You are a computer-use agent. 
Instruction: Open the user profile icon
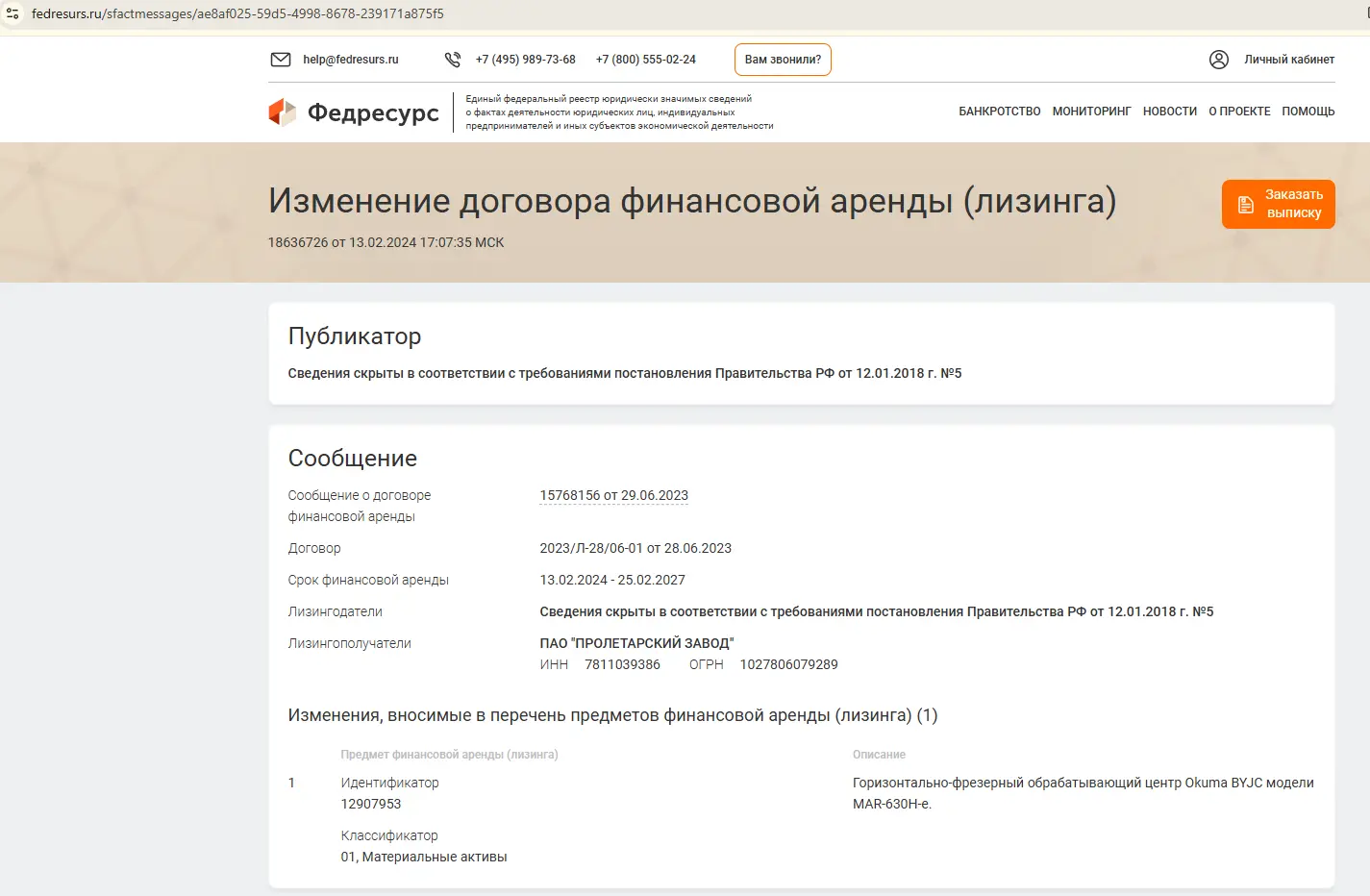click(1219, 60)
